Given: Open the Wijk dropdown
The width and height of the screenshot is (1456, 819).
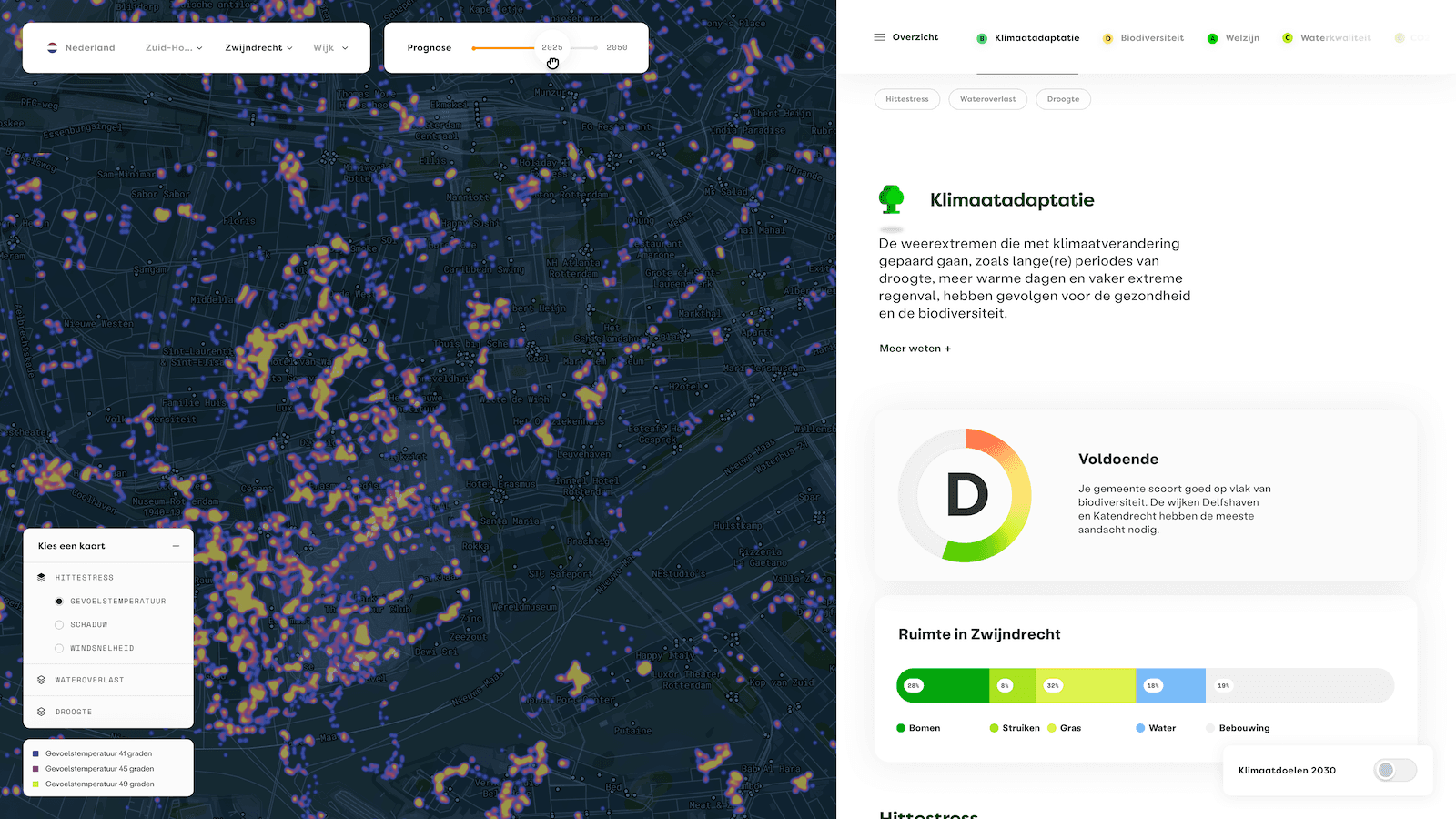Looking at the screenshot, I should click(331, 47).
